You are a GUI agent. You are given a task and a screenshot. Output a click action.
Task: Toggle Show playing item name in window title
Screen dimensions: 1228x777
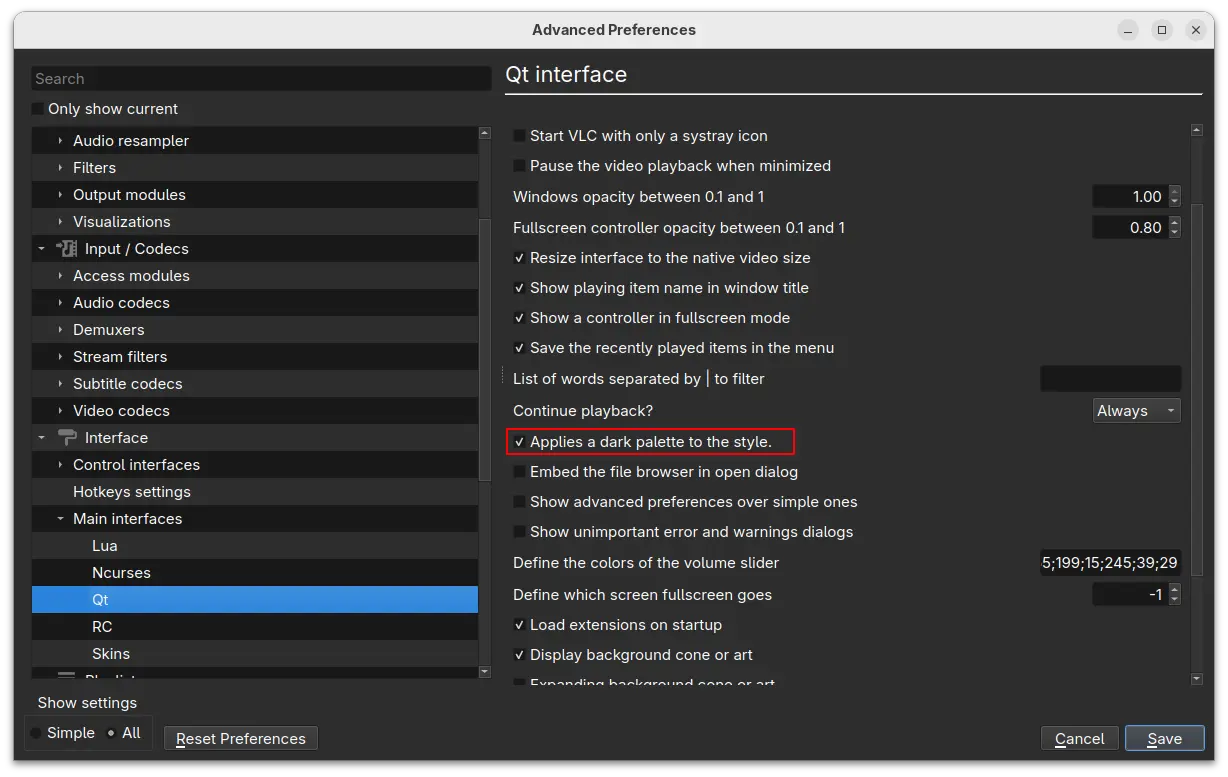pos(519,288)
